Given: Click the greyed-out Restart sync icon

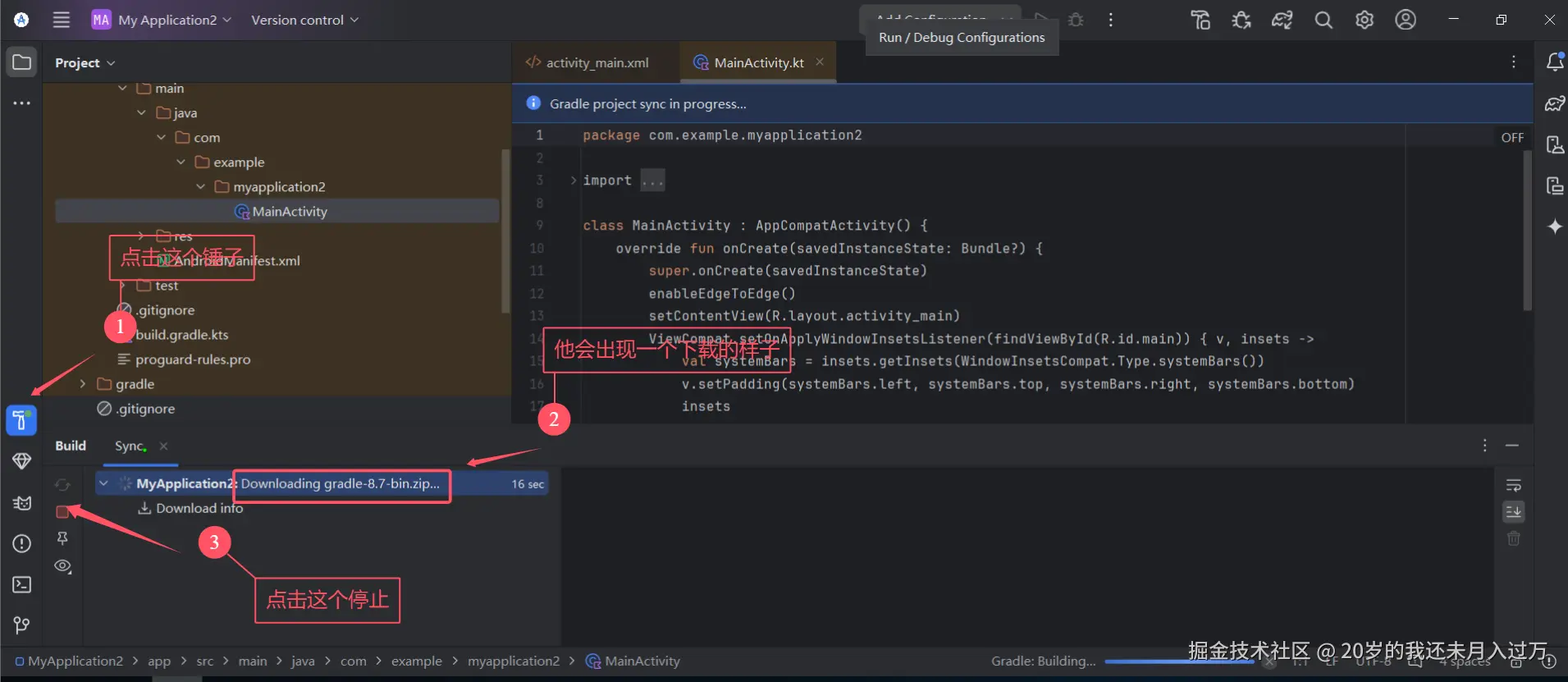Looking at the screenshot, I should (62, 485).
